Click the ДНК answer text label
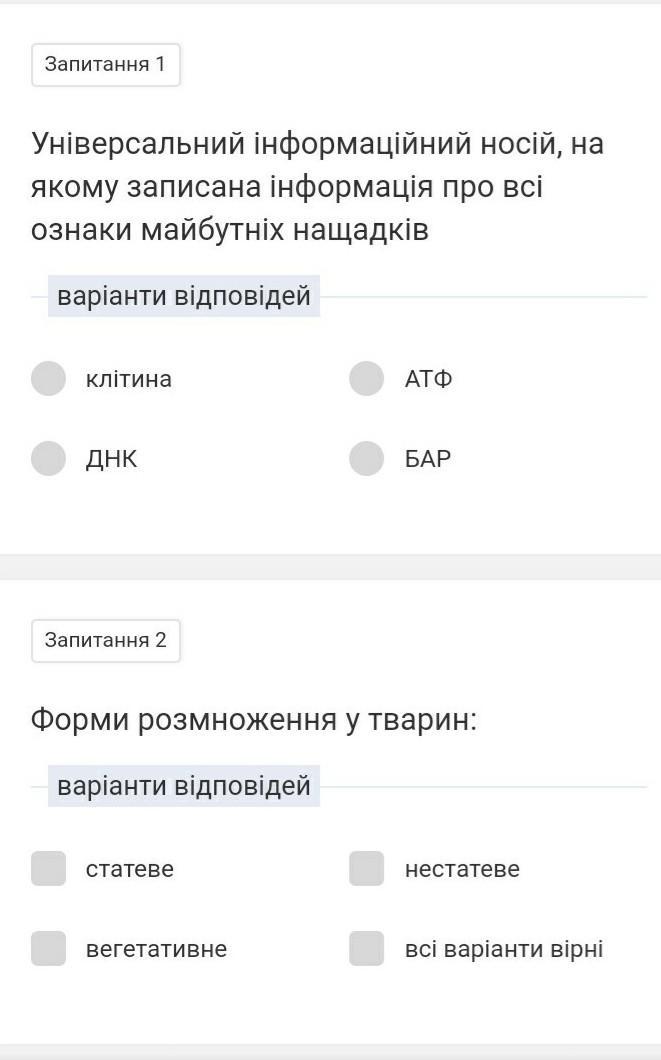Screen dimensions: 661x1060 (112, 459)
